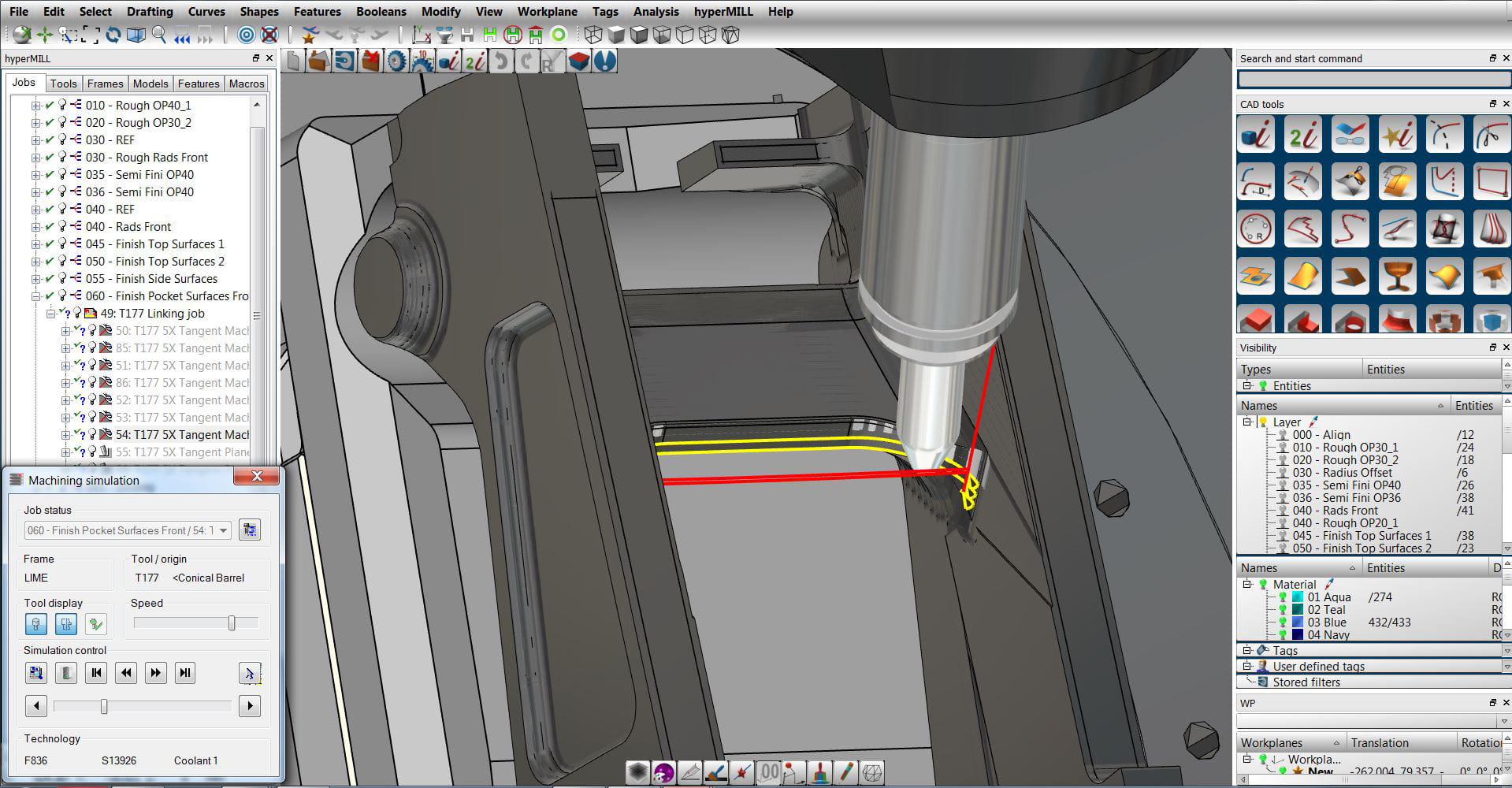Click the 2i info icon in hyperMILL toolbar

pos(475,61)
